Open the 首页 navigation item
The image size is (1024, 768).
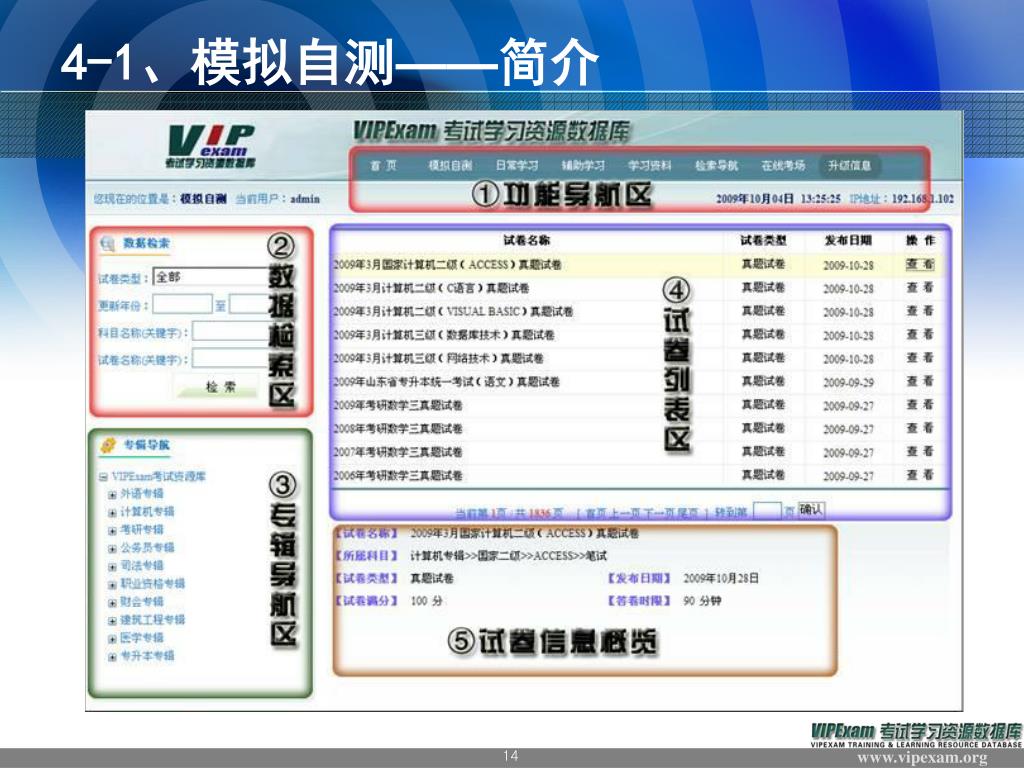point(383,166)
